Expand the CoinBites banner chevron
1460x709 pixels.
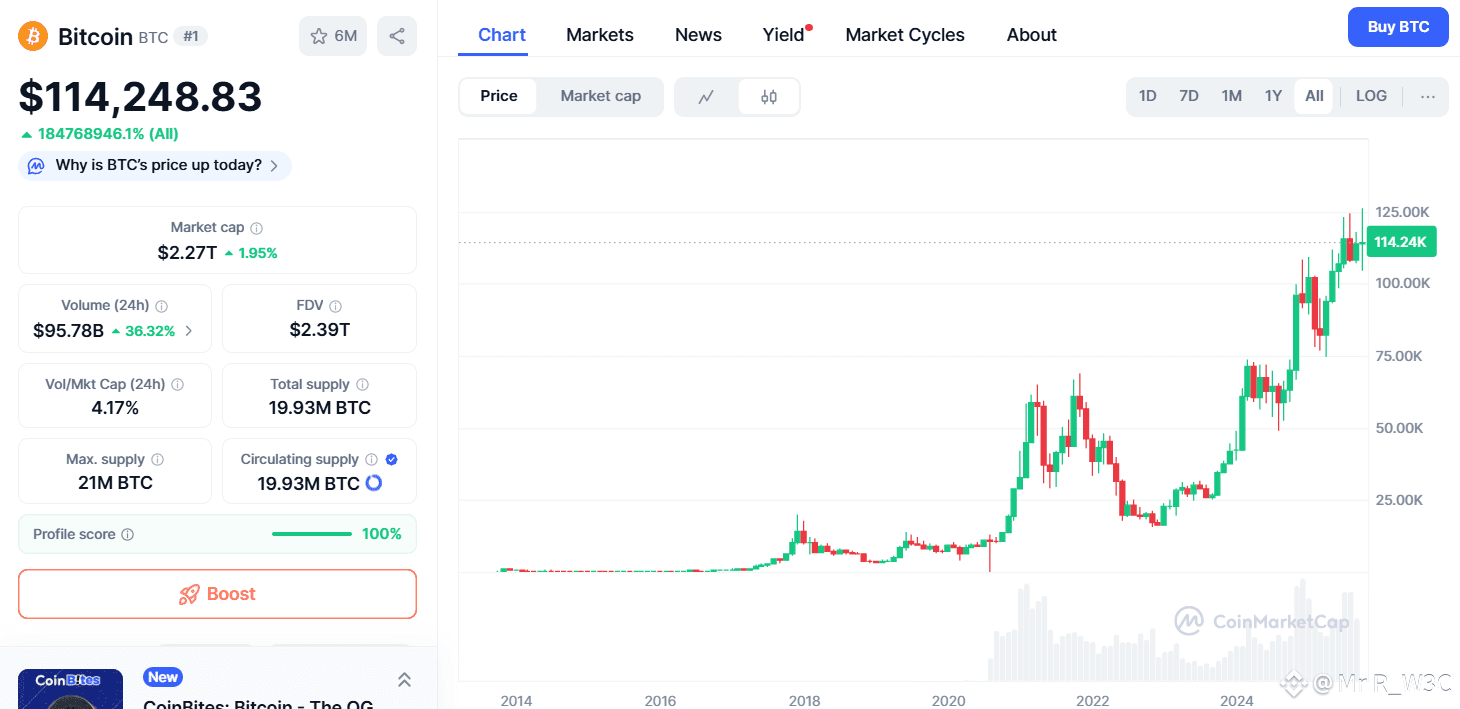[x=404, y=680]
